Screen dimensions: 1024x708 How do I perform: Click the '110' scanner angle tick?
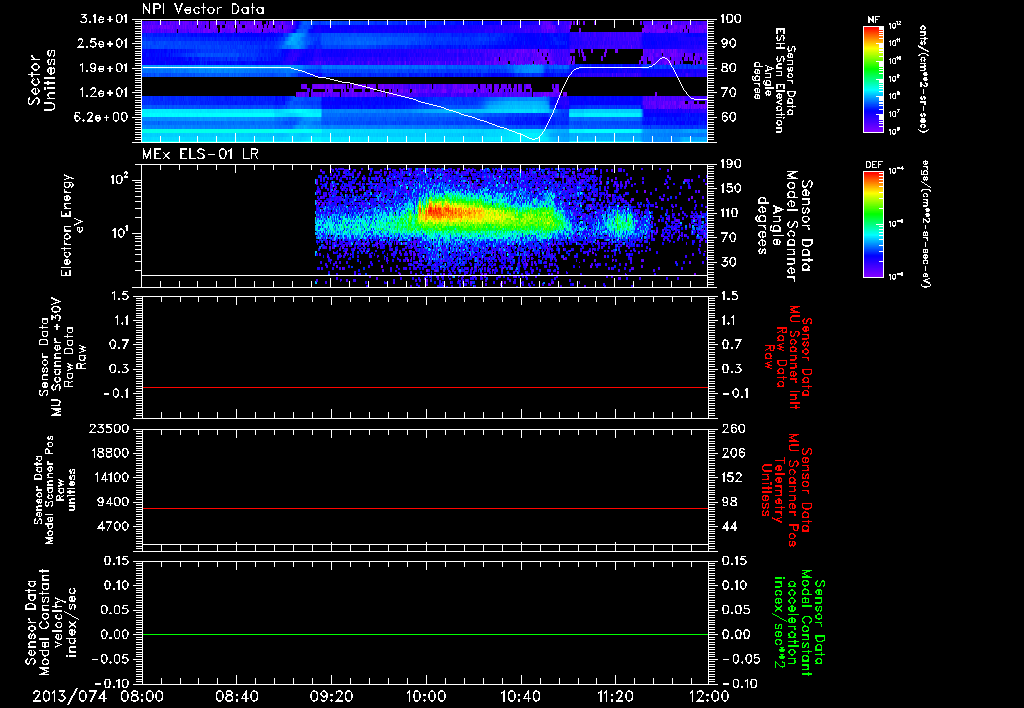(731, 213)
